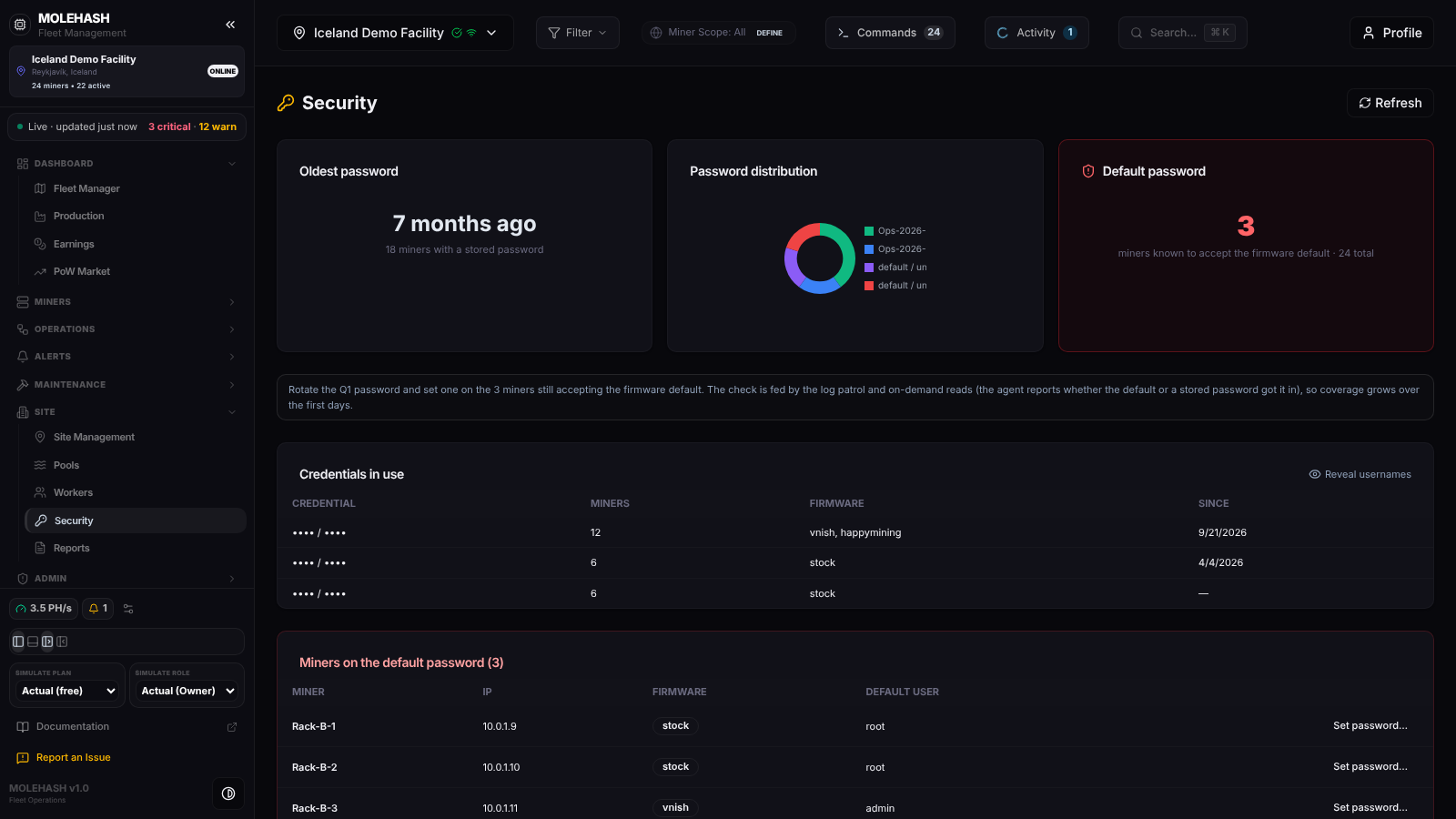
Task: Open the Documentation link
Action: (x=126, y=726)
